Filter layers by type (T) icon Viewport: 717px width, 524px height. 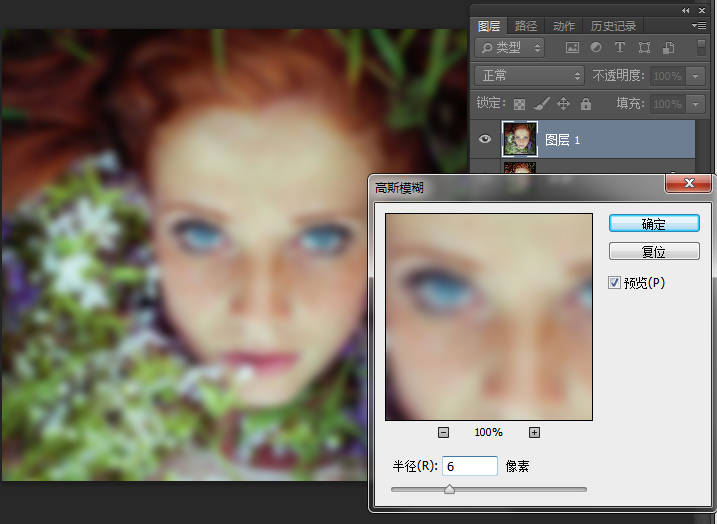coord(620,47)
